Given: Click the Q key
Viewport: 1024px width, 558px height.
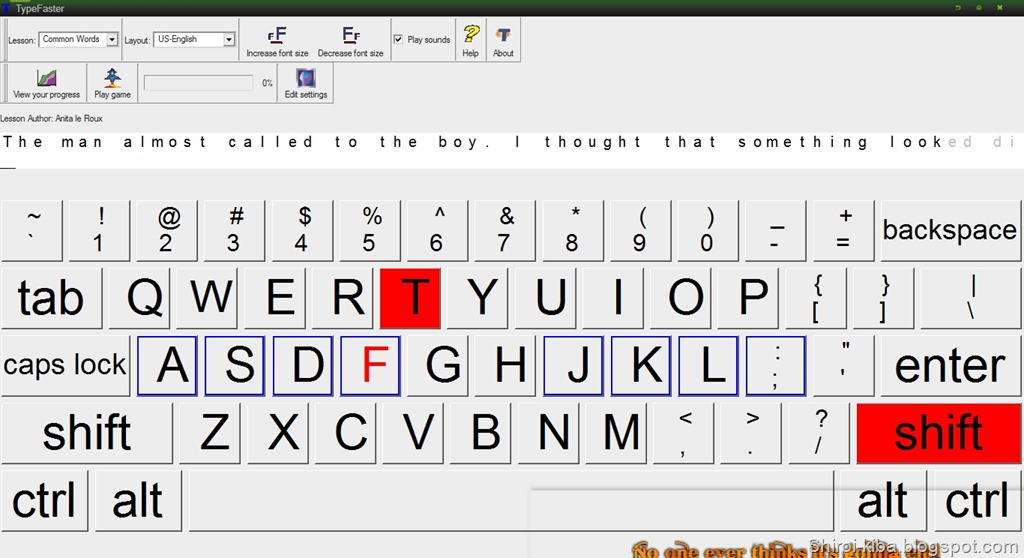Looking at the screenshot, I should (139, 298).
